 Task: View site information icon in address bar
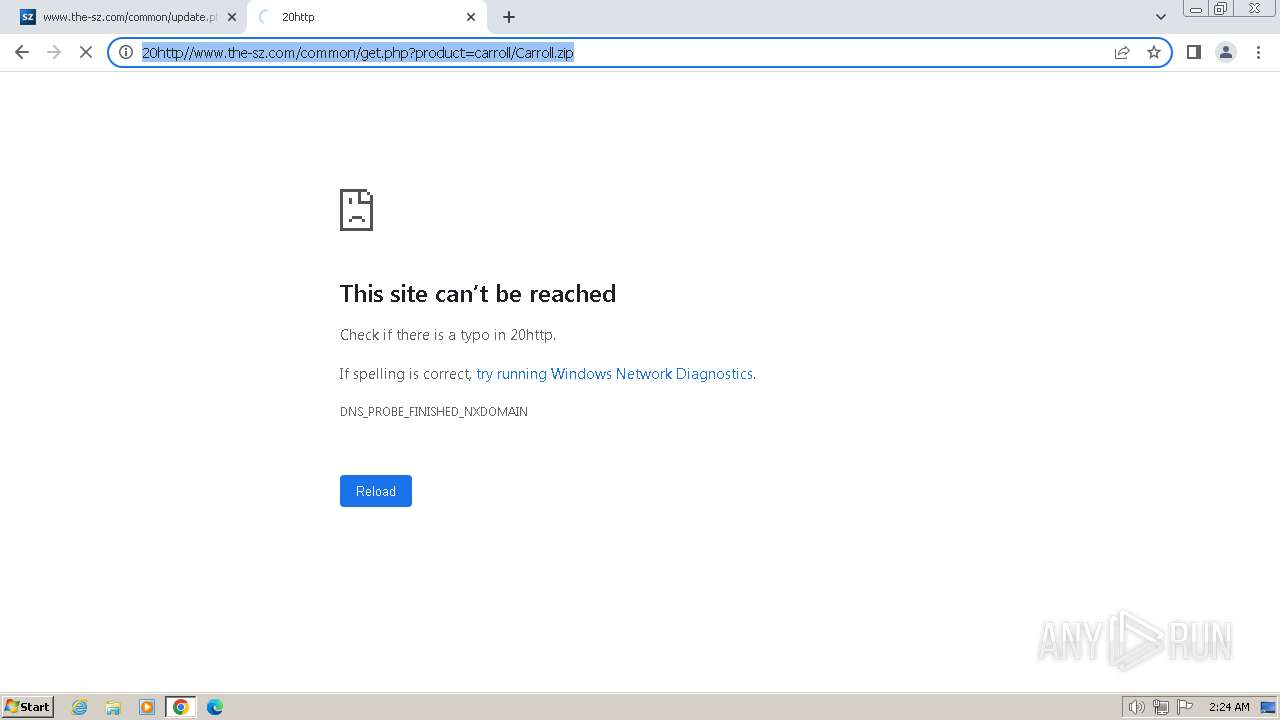tap(126, 52)
